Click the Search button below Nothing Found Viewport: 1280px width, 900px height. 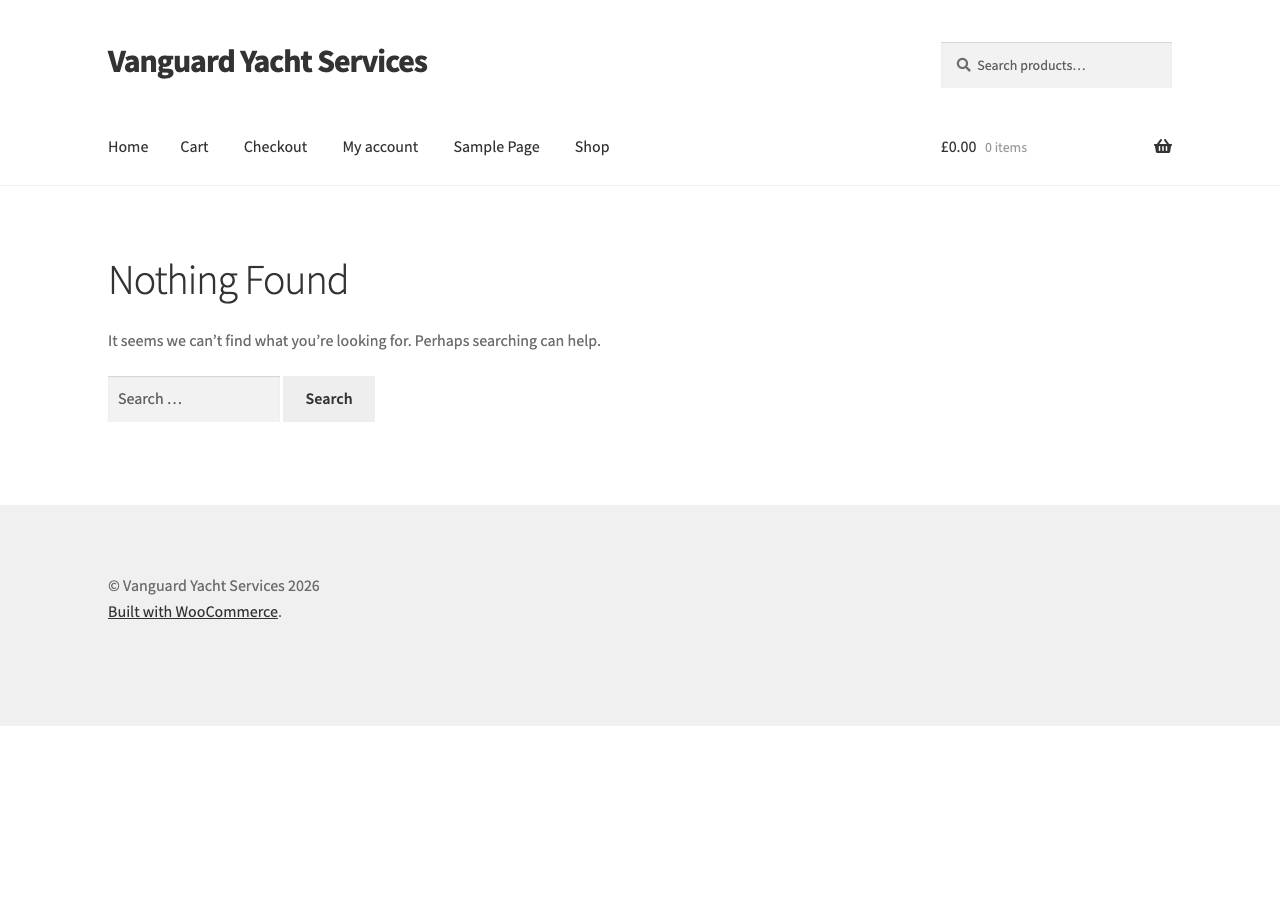pos(329,399)
